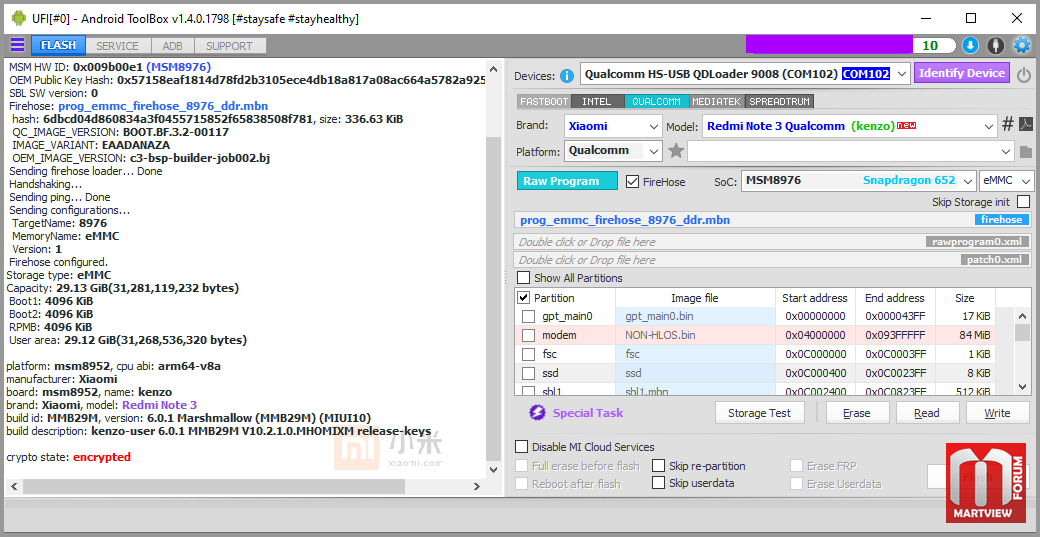Switch to the SERVICE tab
1040x537 pixels.
117,46
